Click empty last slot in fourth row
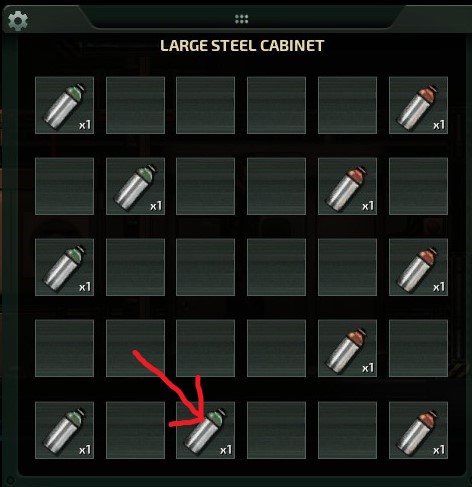This screenshot has height=487, width=472. coord(418,349)
